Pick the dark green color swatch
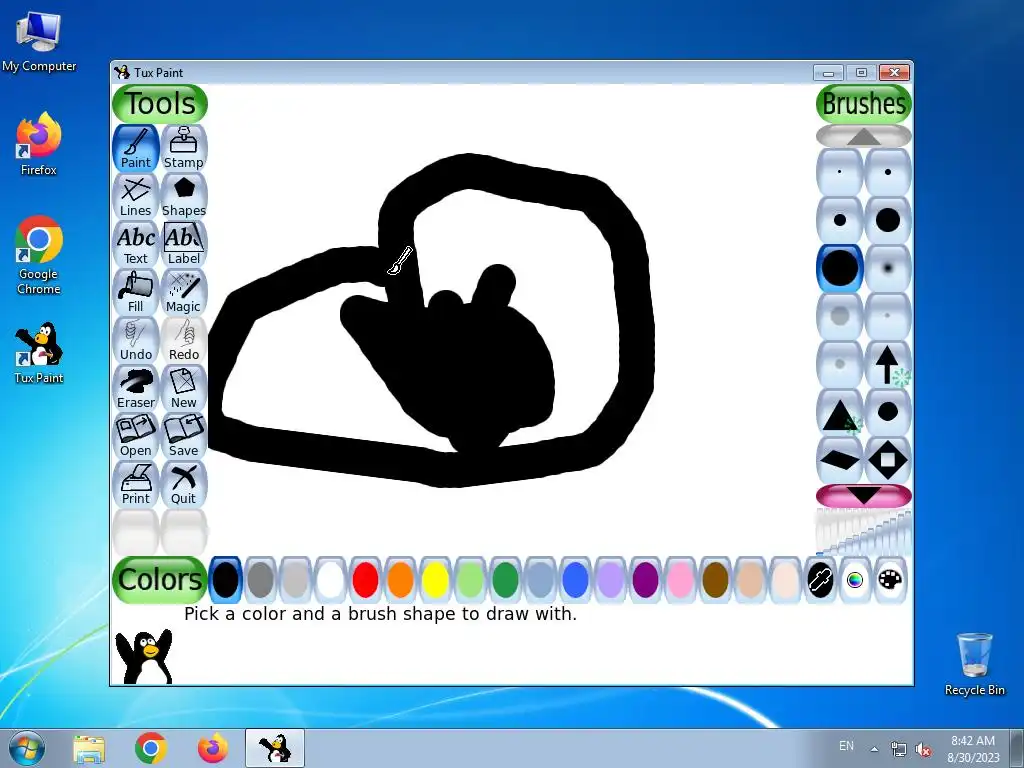This screenshot has height=768, width=1024. 505,580
